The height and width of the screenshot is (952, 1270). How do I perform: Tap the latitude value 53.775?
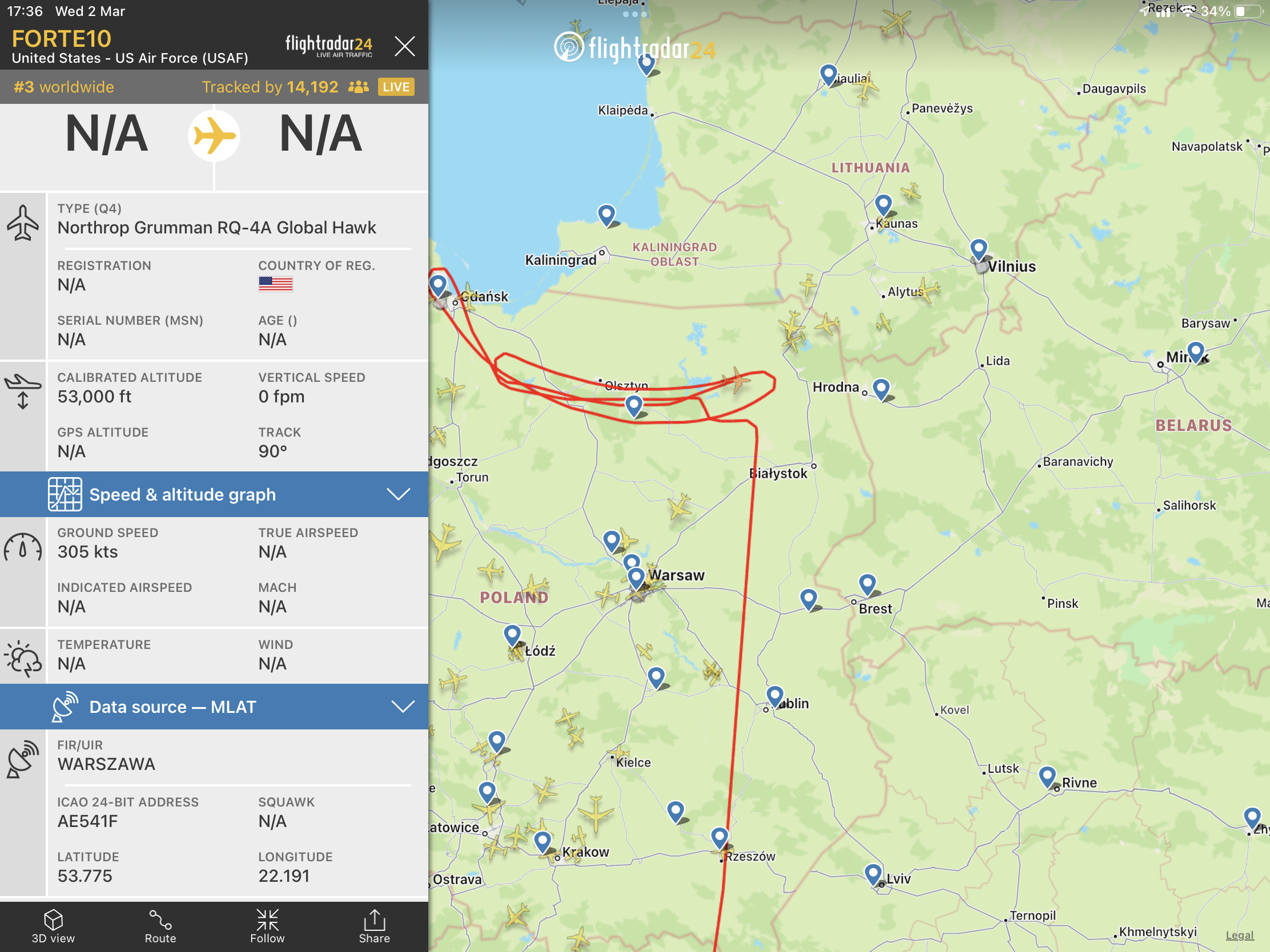tap(85, 876)
